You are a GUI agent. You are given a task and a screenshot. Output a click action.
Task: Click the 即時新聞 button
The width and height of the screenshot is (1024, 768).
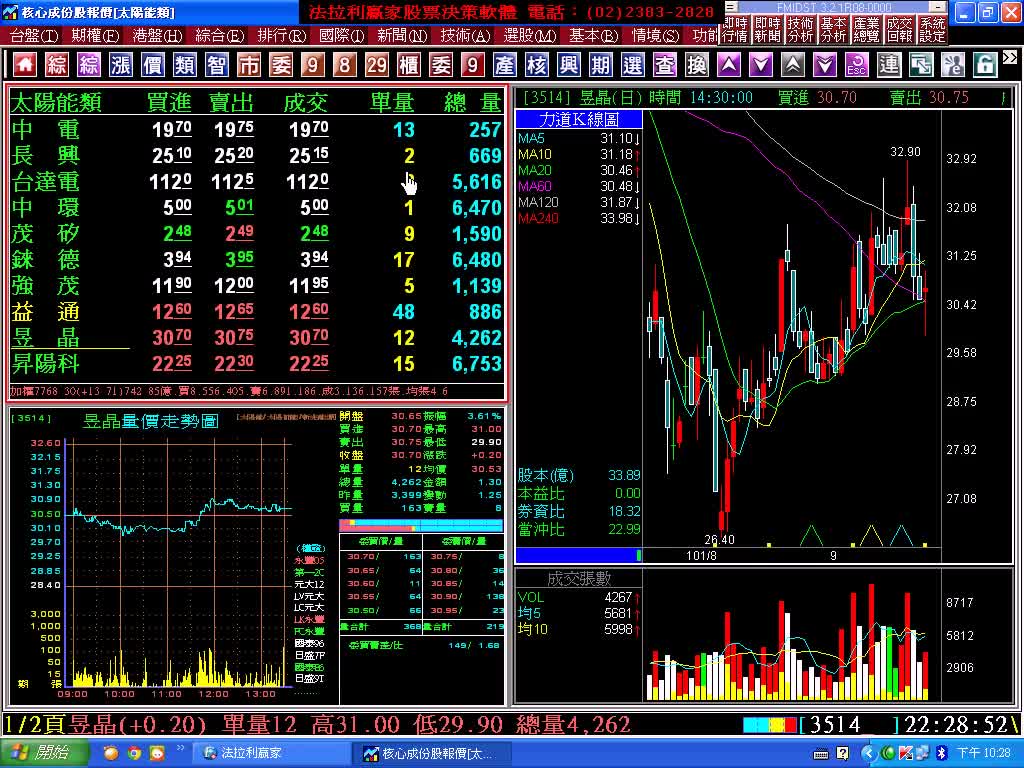pyautogui.click(x=768, y=30)
